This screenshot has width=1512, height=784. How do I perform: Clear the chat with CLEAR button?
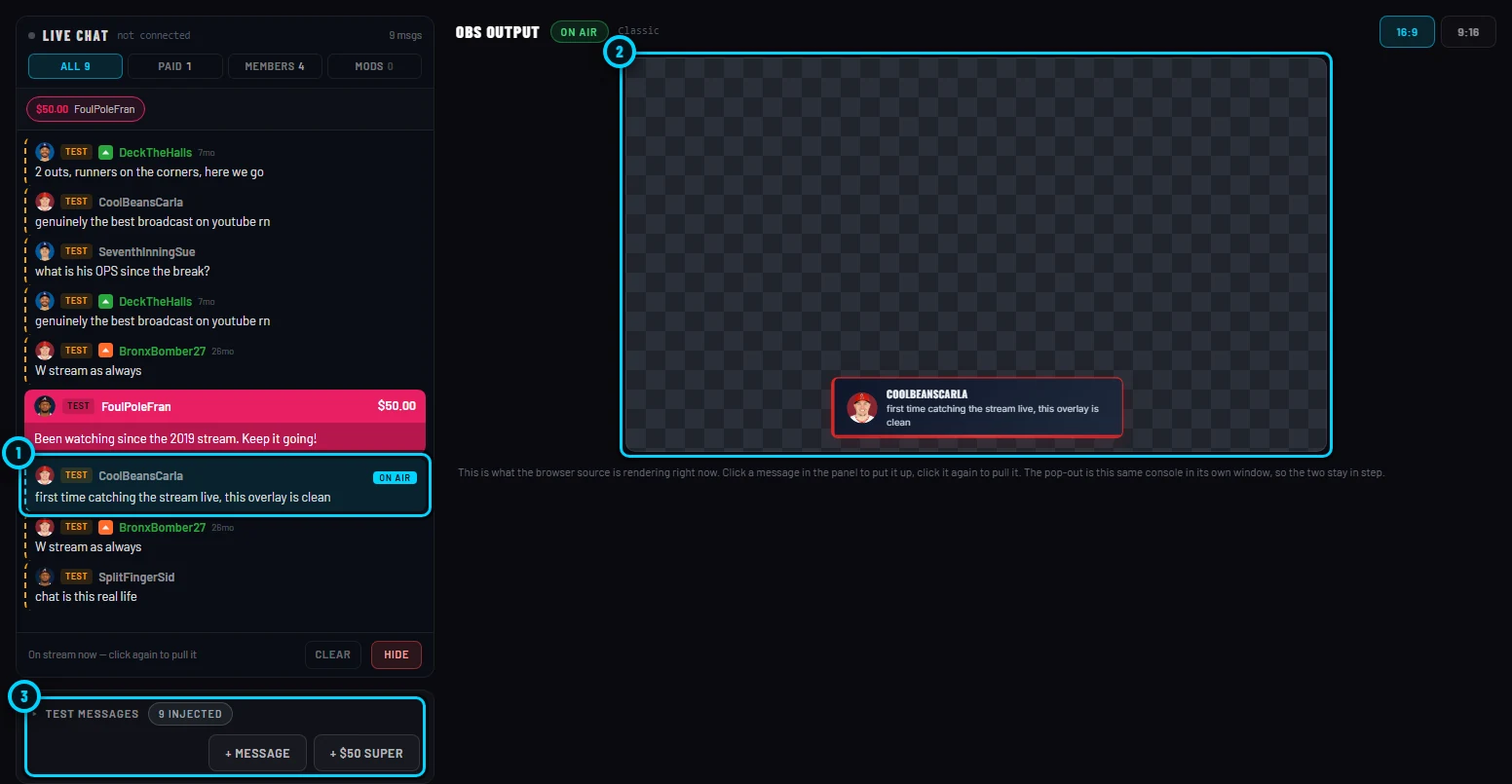(333, 654)
